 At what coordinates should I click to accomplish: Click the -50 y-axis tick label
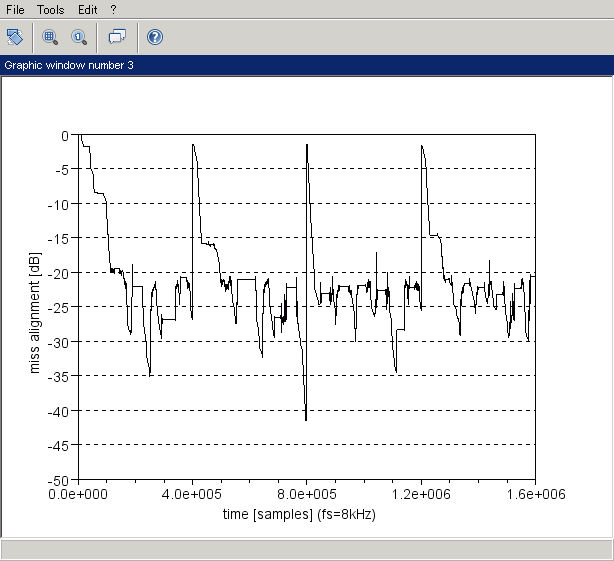[x=60, y=480]
